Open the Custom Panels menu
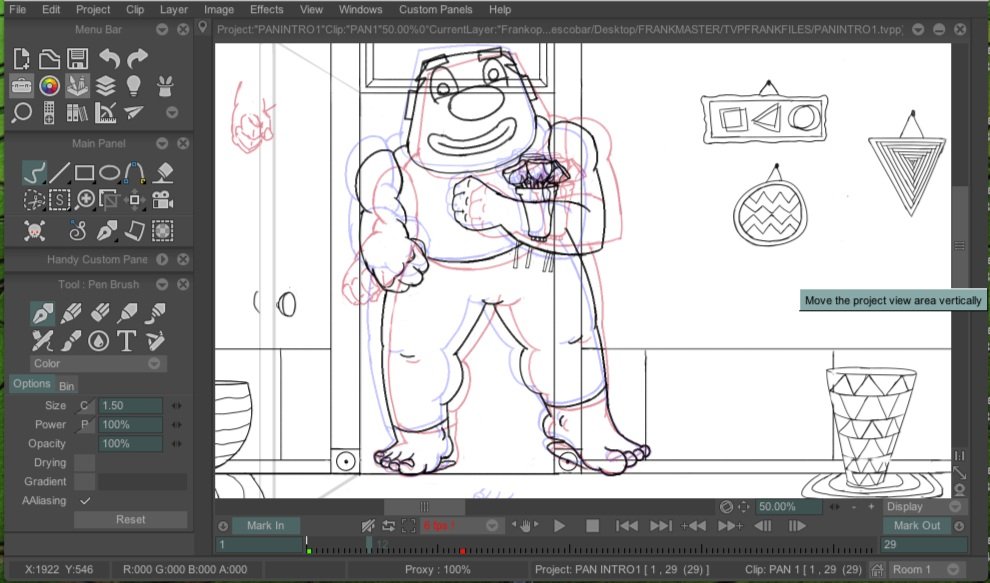The height and width of the screenshot is (583, 990). (436, 9)
